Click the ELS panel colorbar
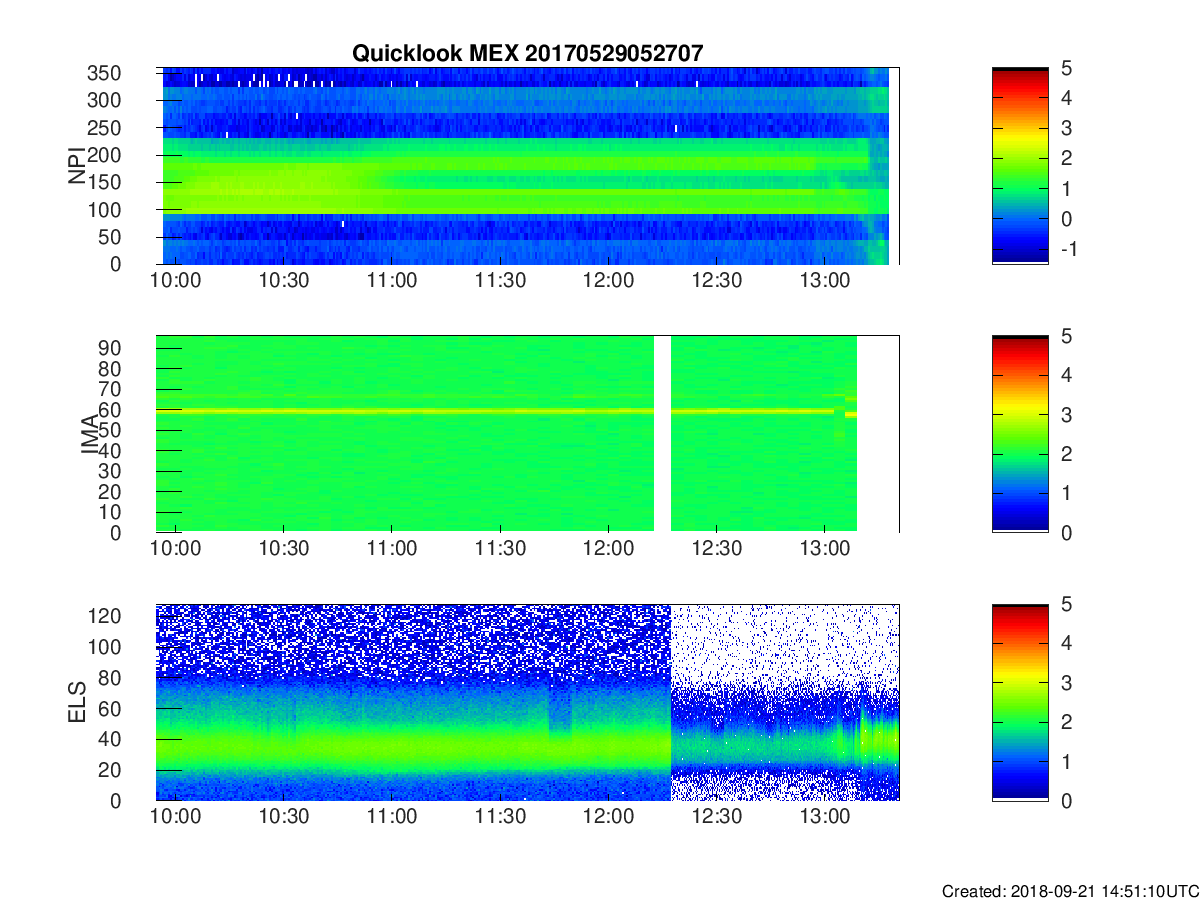1200x900 pixels. (1020, 702)
